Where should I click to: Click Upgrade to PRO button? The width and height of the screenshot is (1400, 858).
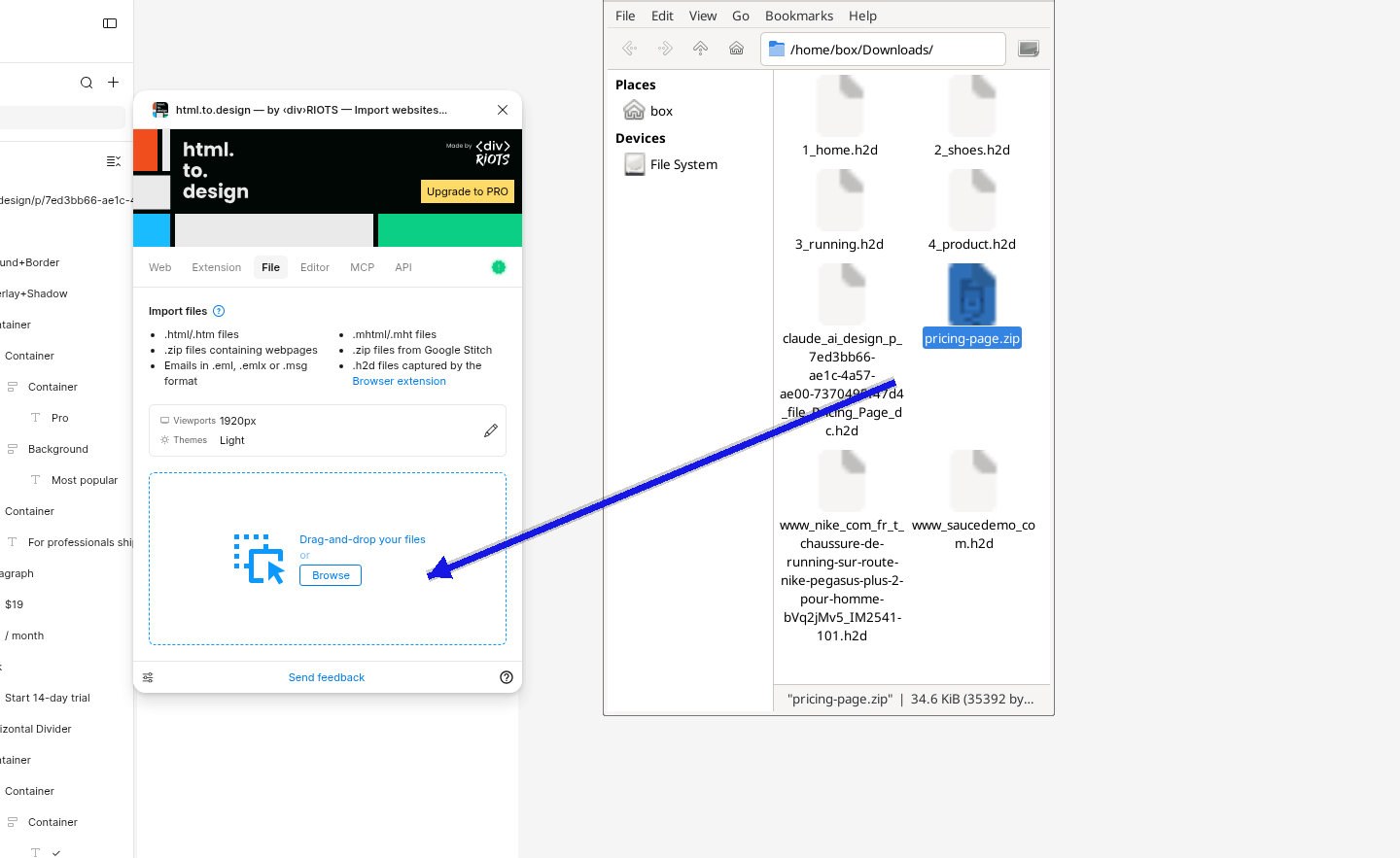468,191
